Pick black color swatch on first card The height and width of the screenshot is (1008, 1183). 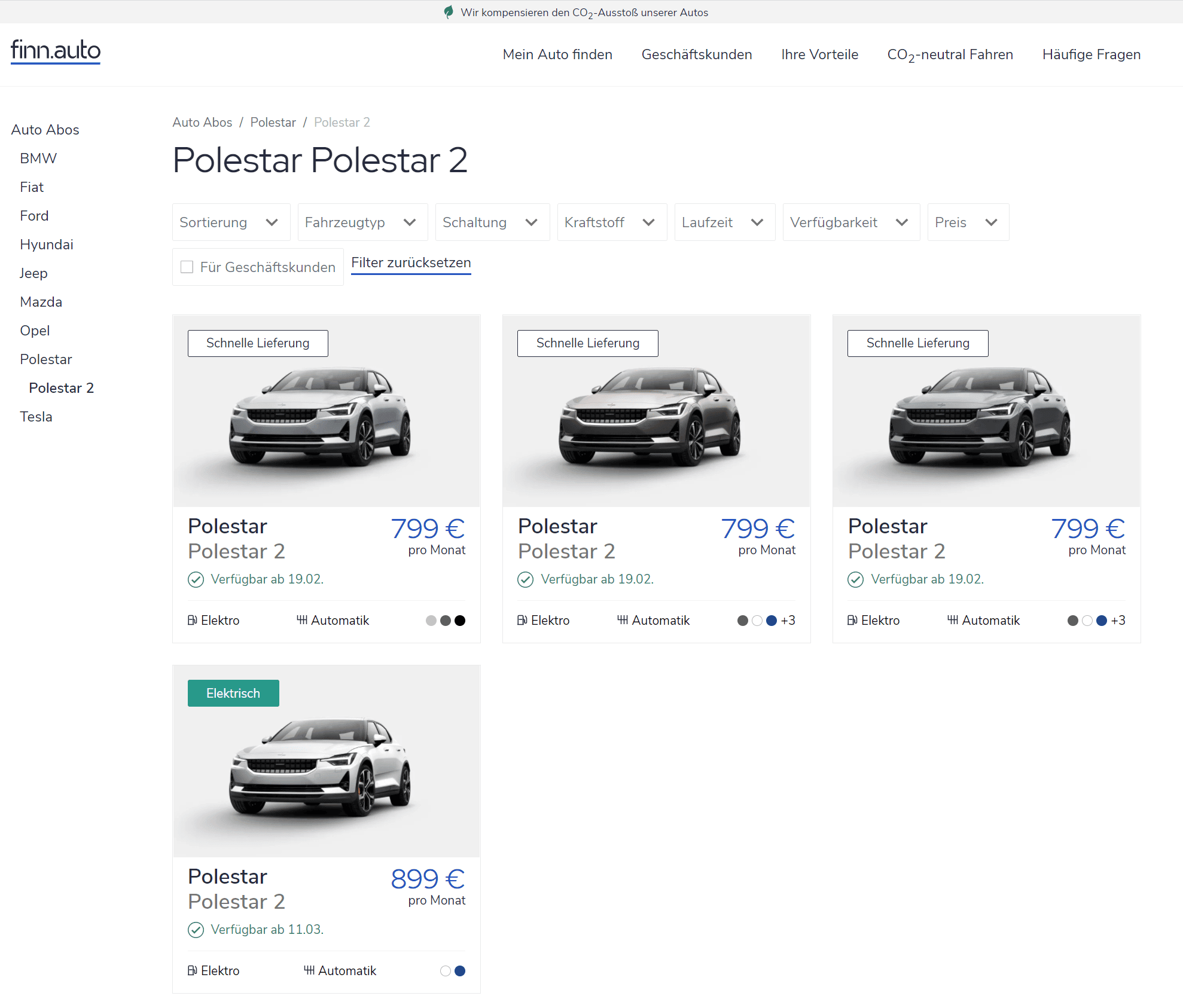coord(460,621)
